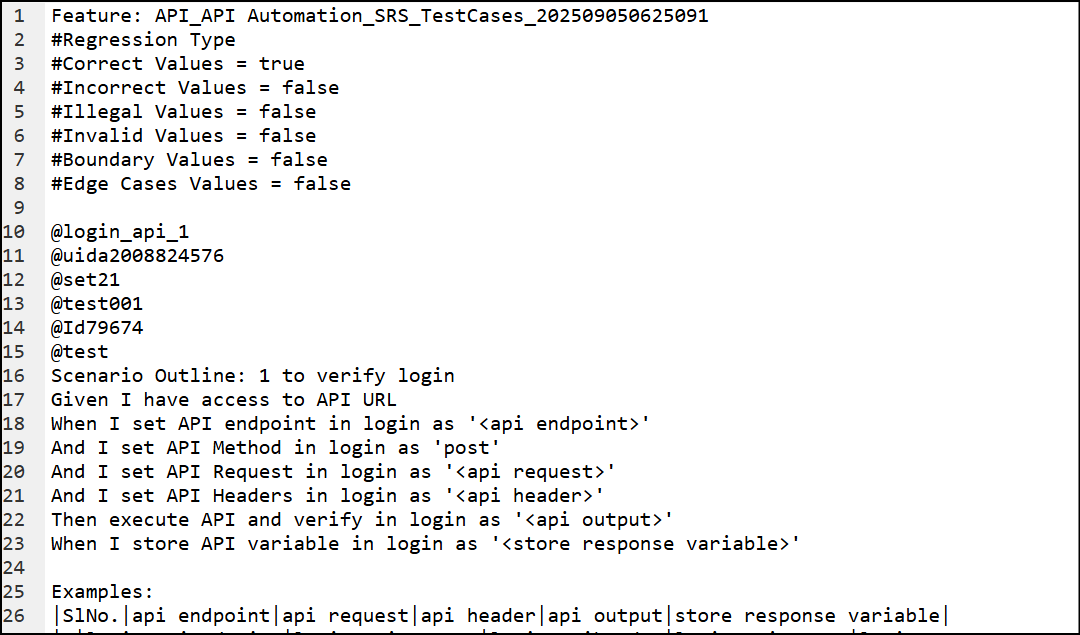
Task: Click '#Incorrect Values = false' line
Action: coord(195,88)
